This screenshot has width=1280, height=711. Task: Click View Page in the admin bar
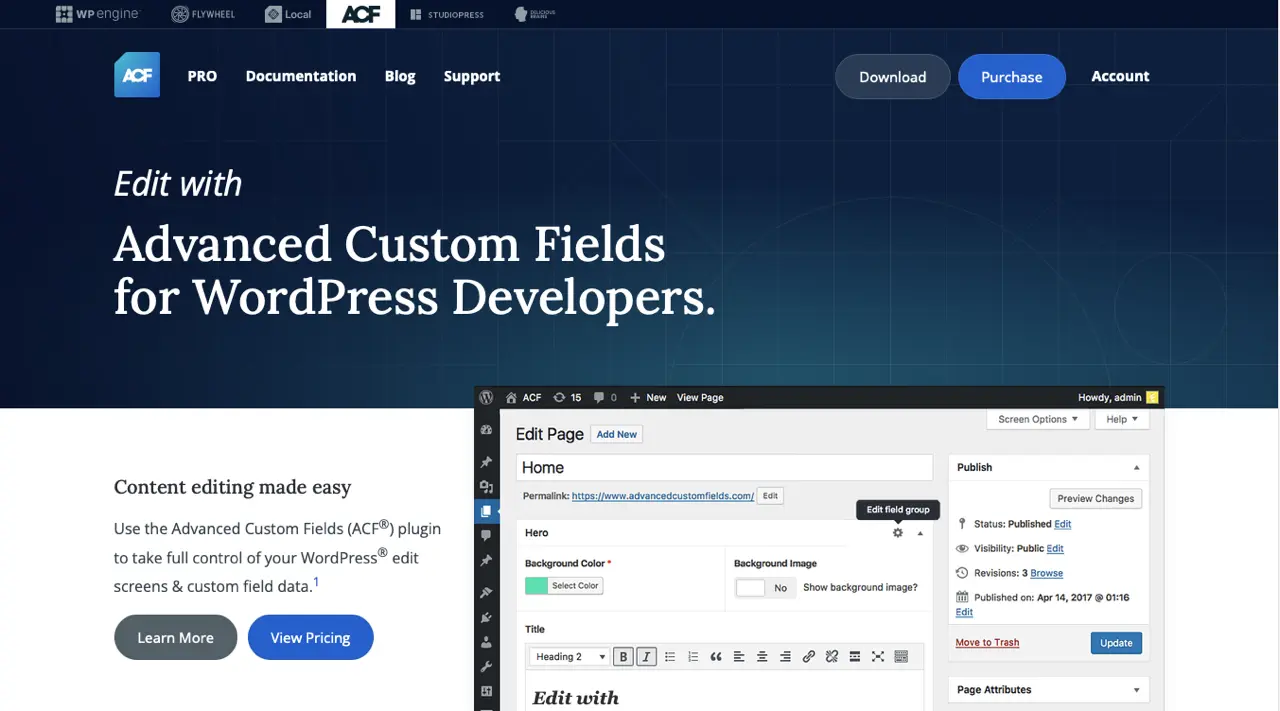coord(700,397)
